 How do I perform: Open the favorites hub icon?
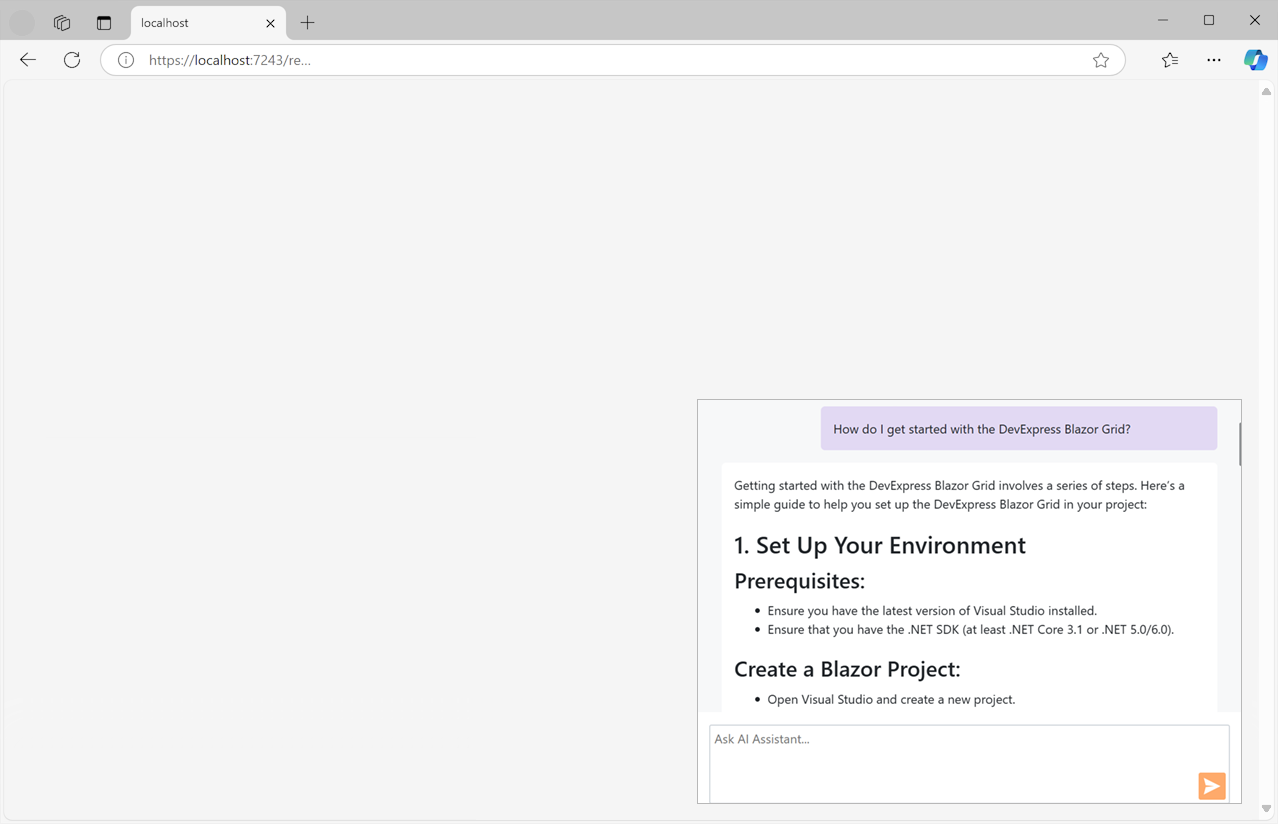(1169, 60)
